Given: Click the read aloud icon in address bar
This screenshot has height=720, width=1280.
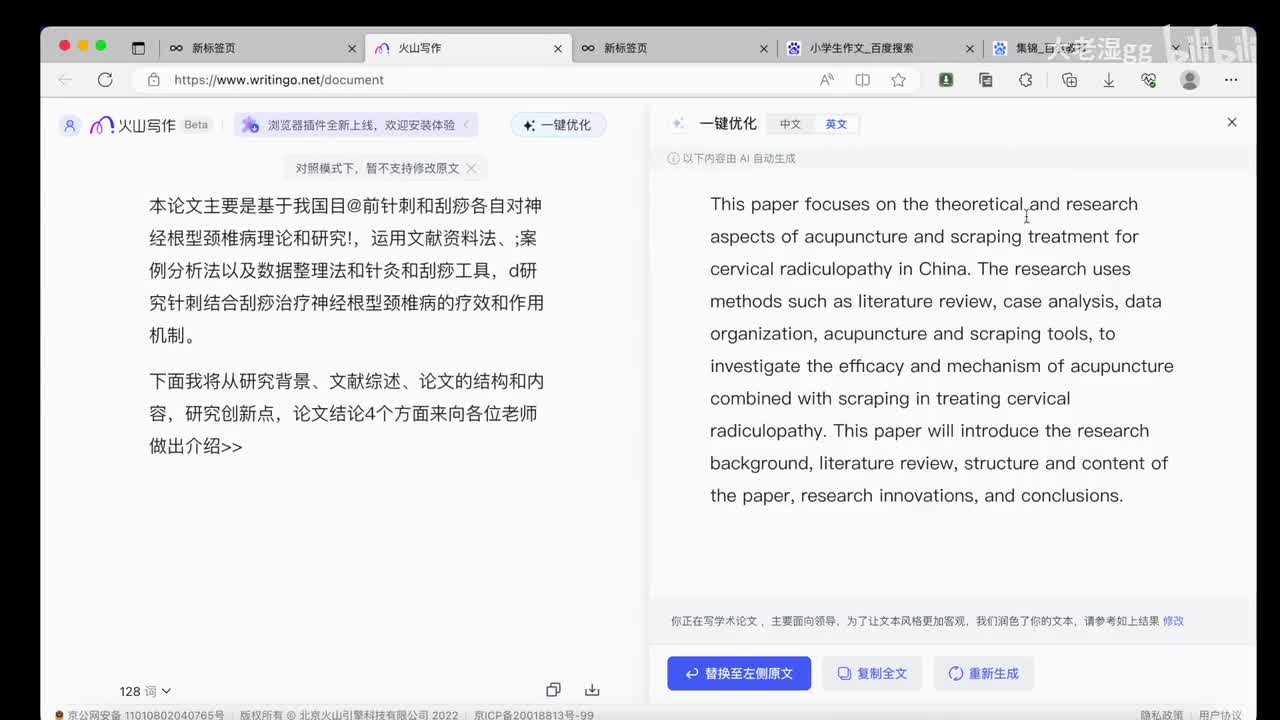Looking at the screenshot, I should (x=827, y=80).
